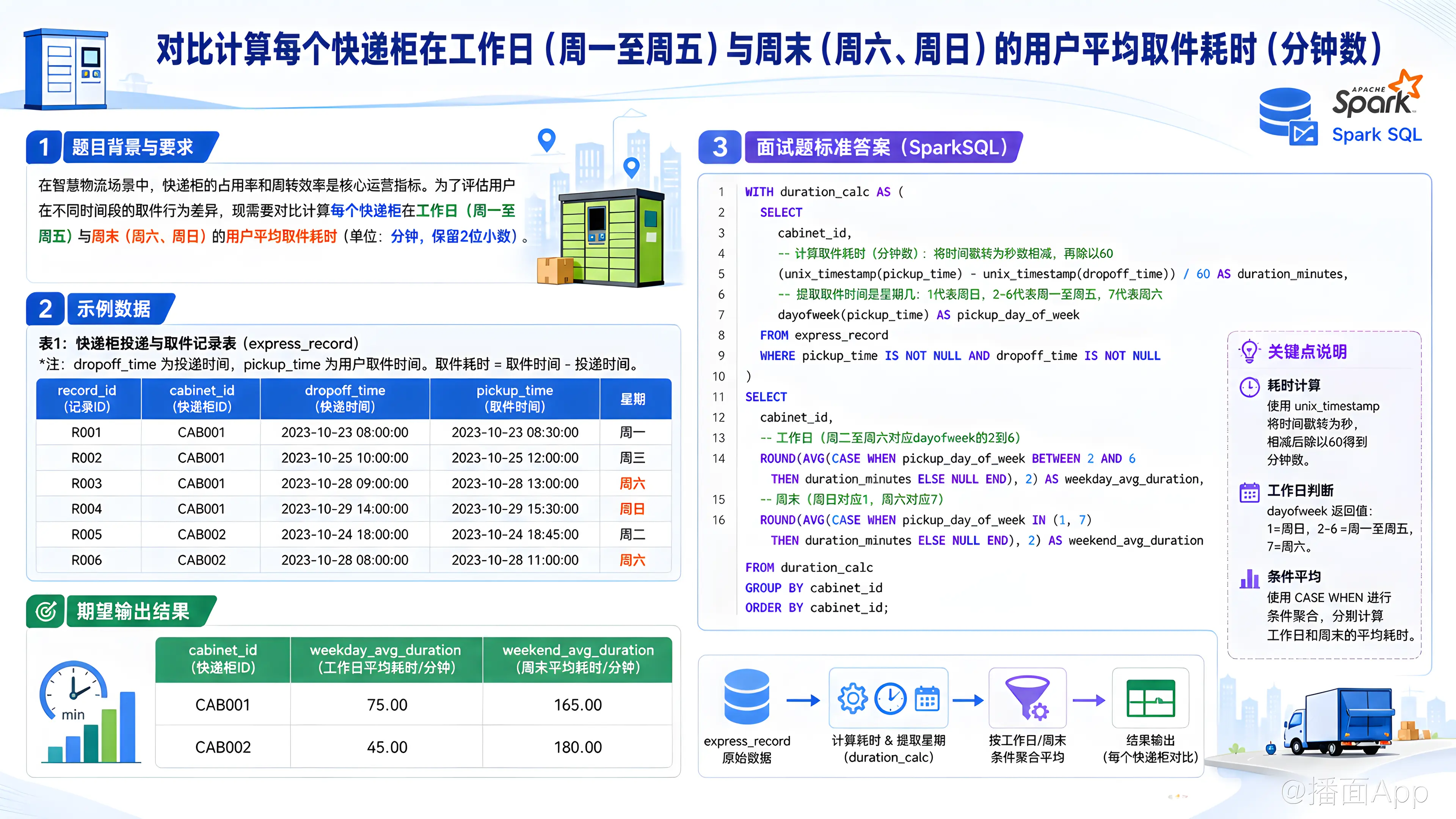
Task: Click code line FROM express_record
Action: tap(824, 335)
